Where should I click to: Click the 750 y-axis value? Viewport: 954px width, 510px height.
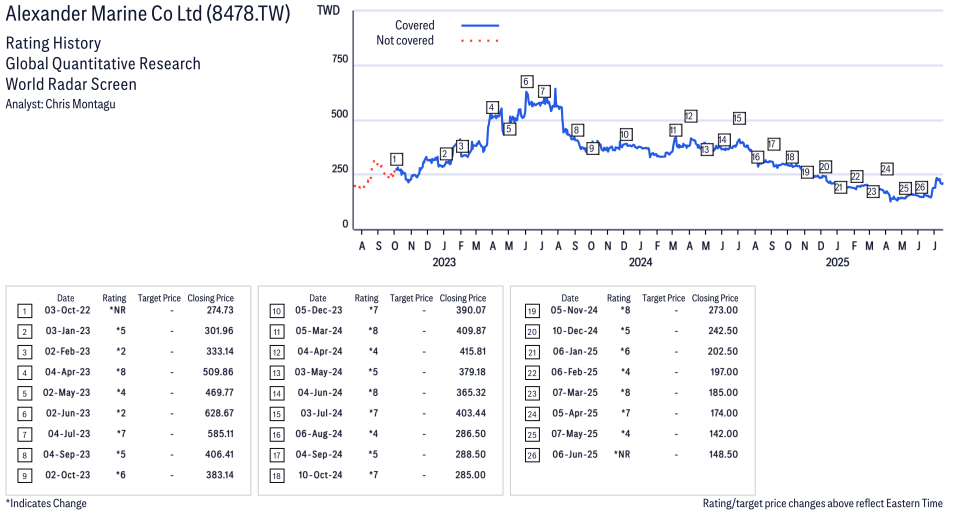[340, 59]
